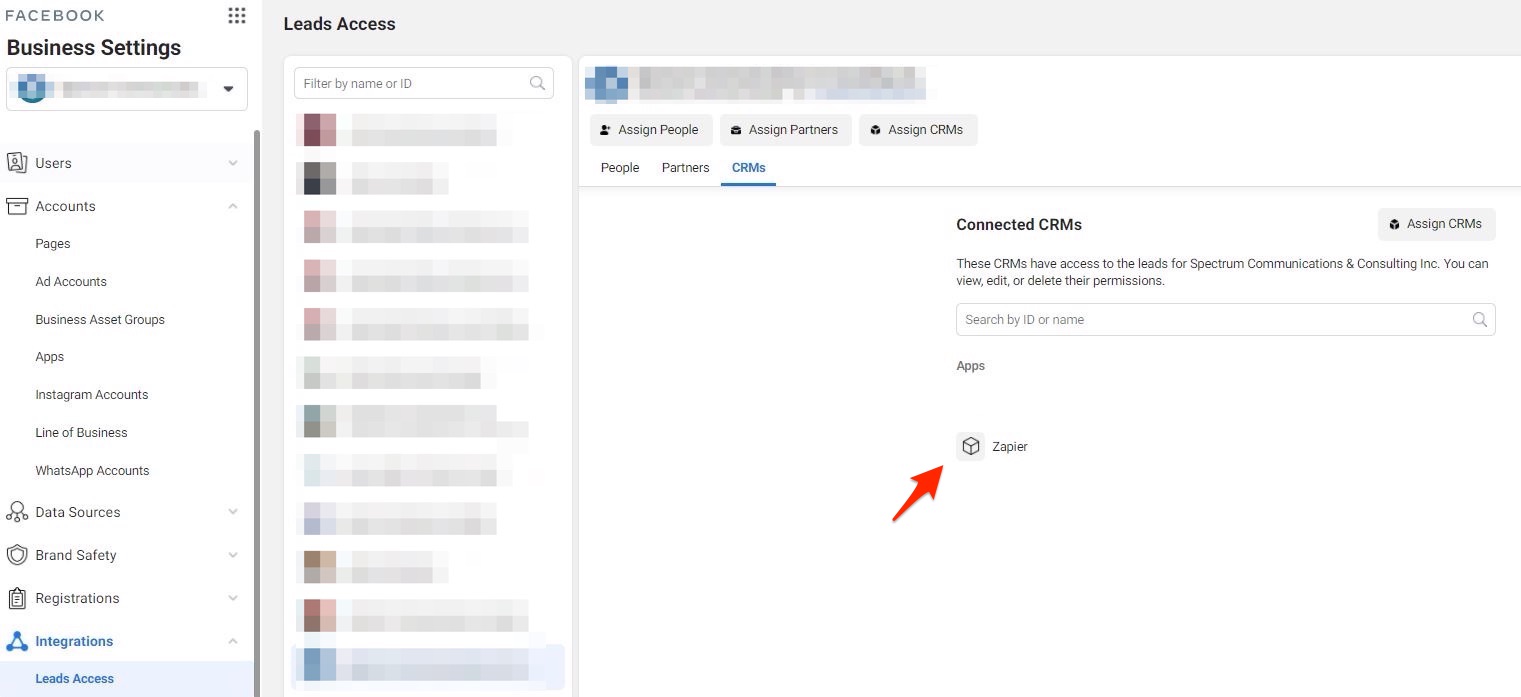
Task: Click the Integrations triangle icon
Action: coord(17,641)
